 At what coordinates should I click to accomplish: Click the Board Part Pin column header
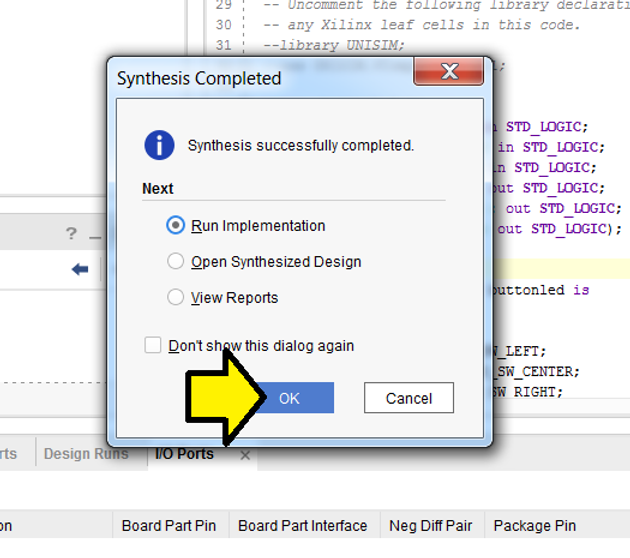(169, 526)
